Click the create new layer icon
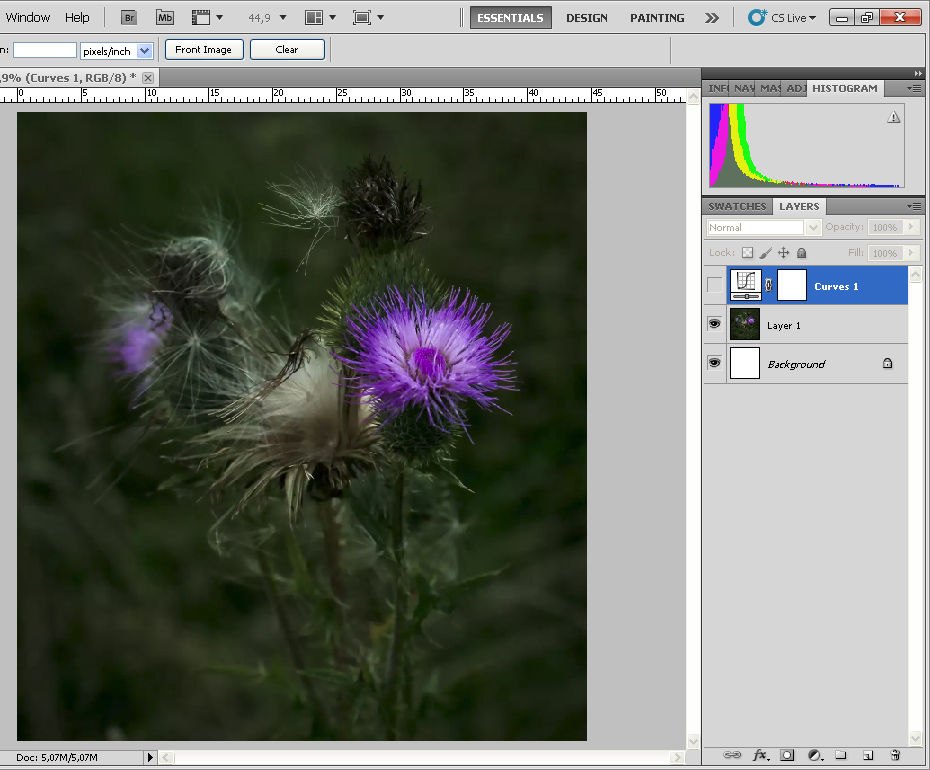 868,755
